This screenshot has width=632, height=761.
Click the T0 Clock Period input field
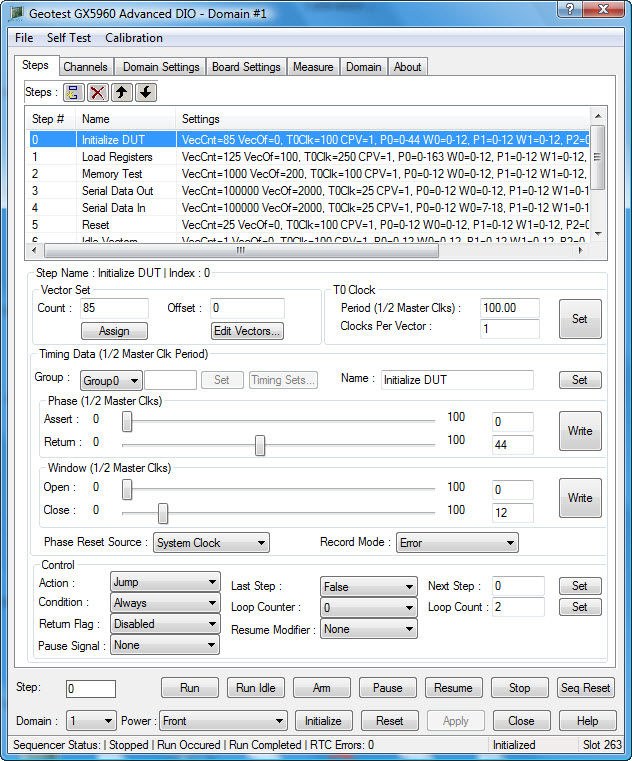pos(510,308)
